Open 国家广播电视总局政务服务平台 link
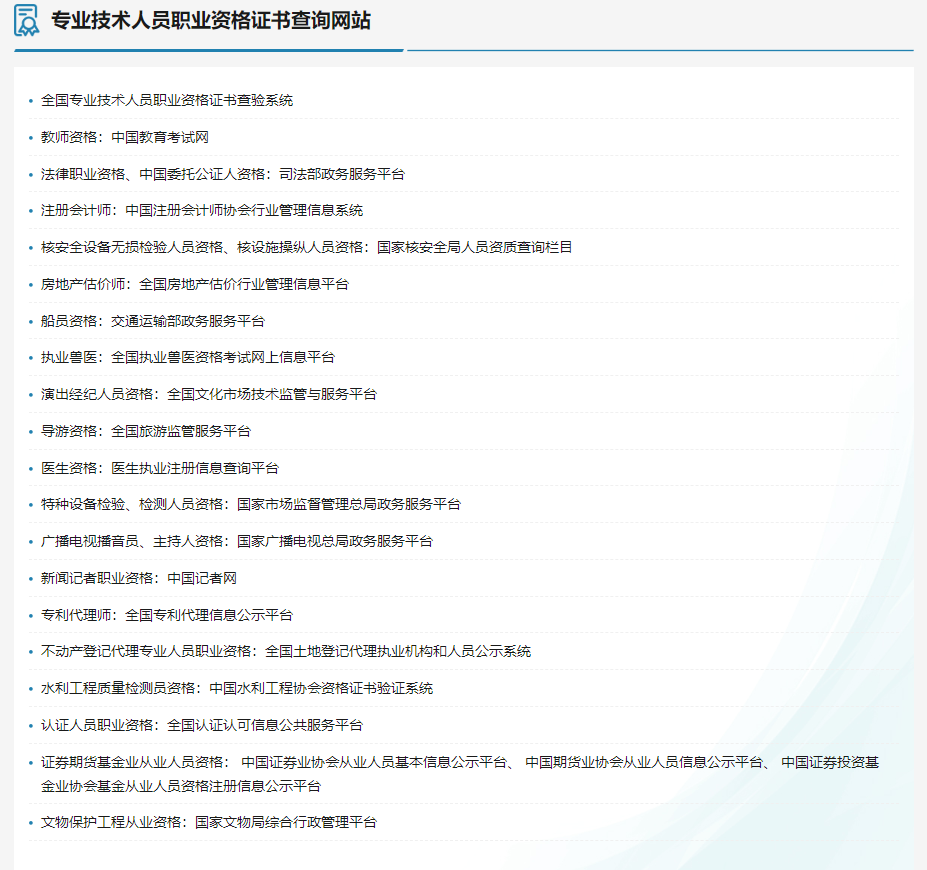The width and height of the screenshot is (927, 870). tap(335, 541)
